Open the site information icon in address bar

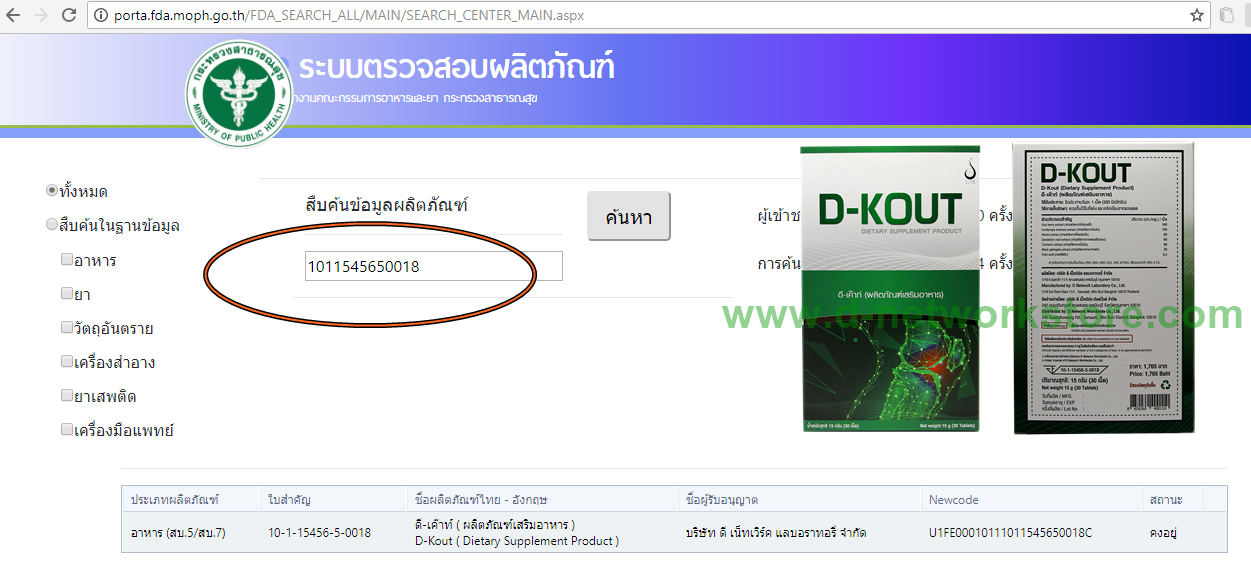pos(100,15)
